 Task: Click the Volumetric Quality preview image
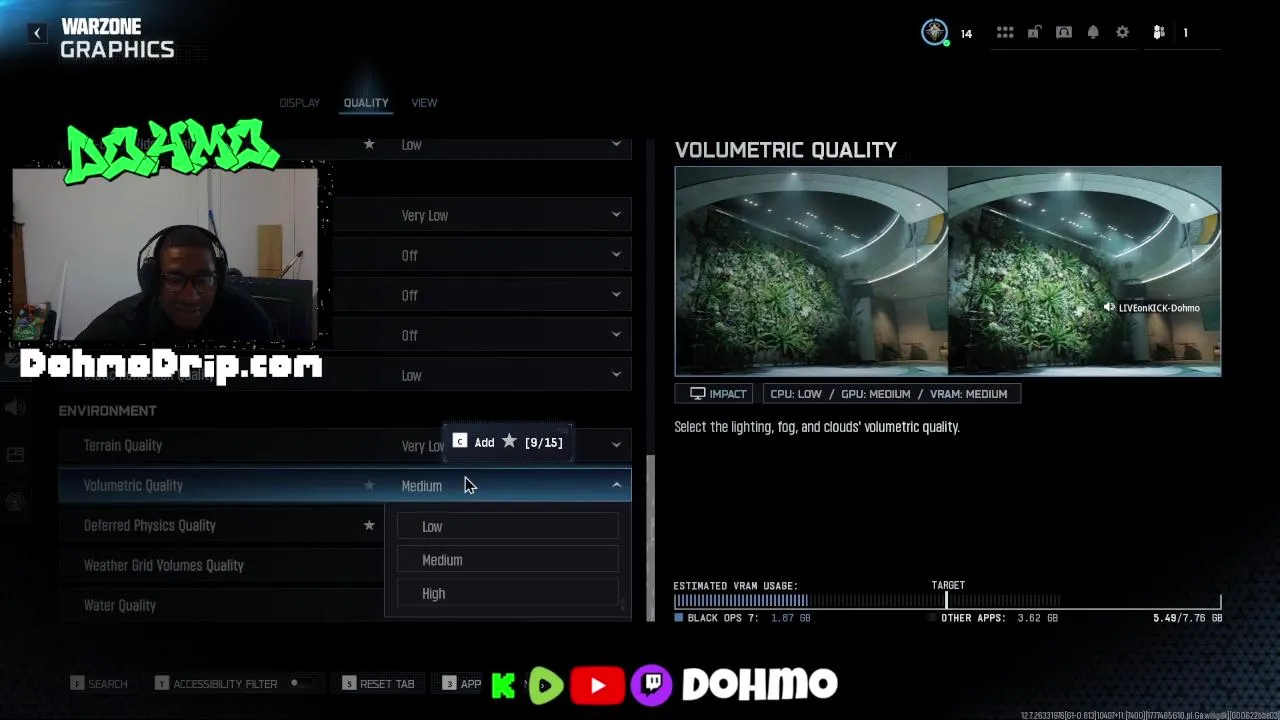point(948,271)
